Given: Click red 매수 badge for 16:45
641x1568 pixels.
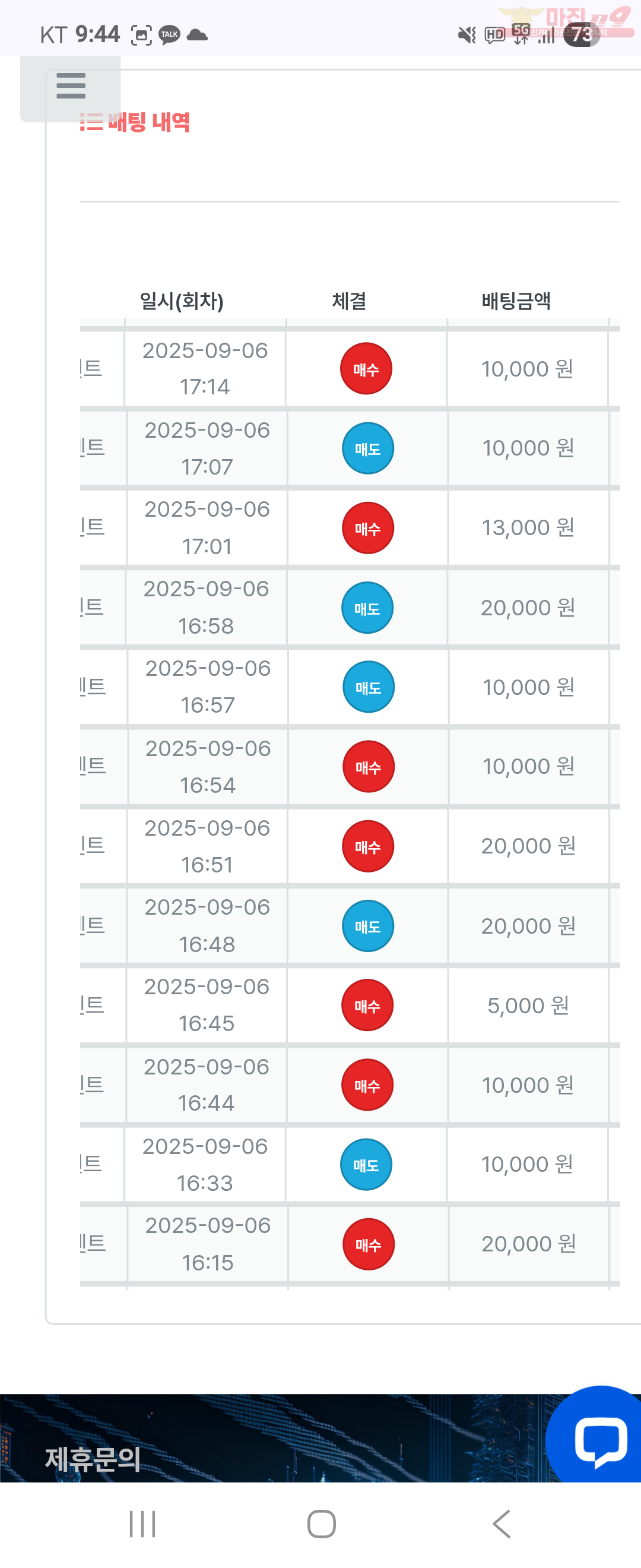Looking at the screenshot, I should pos(367,1006).
